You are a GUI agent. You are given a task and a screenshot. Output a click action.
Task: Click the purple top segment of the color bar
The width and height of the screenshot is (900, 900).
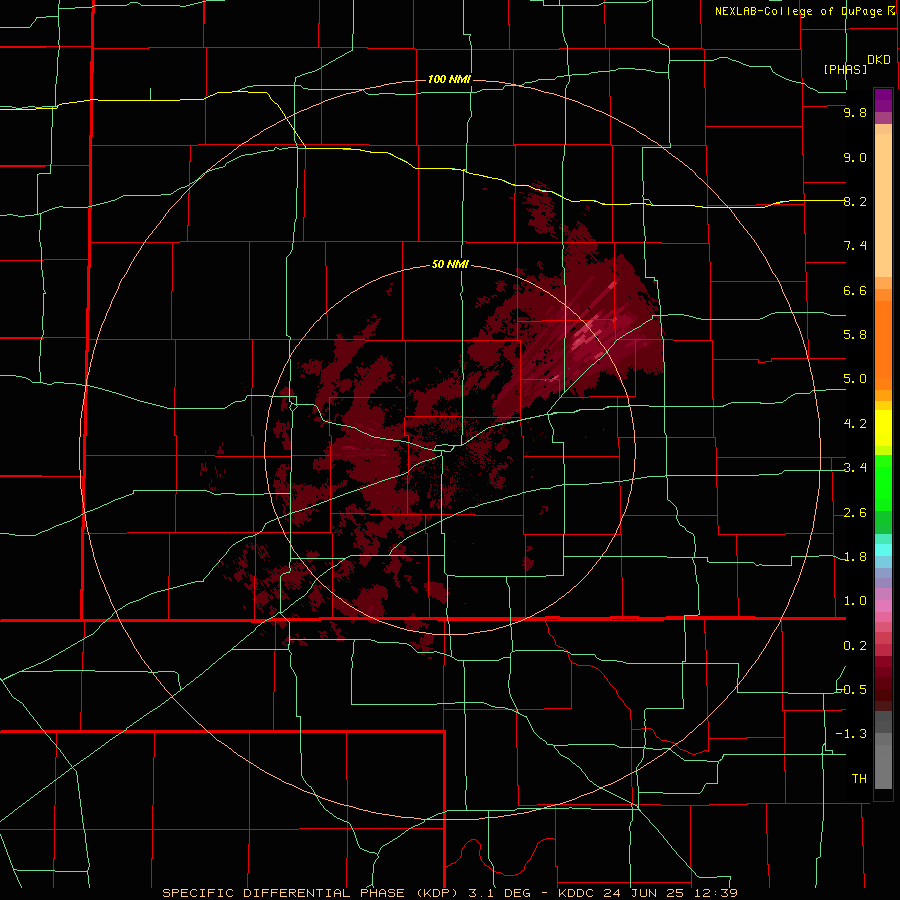pos(883,100)
